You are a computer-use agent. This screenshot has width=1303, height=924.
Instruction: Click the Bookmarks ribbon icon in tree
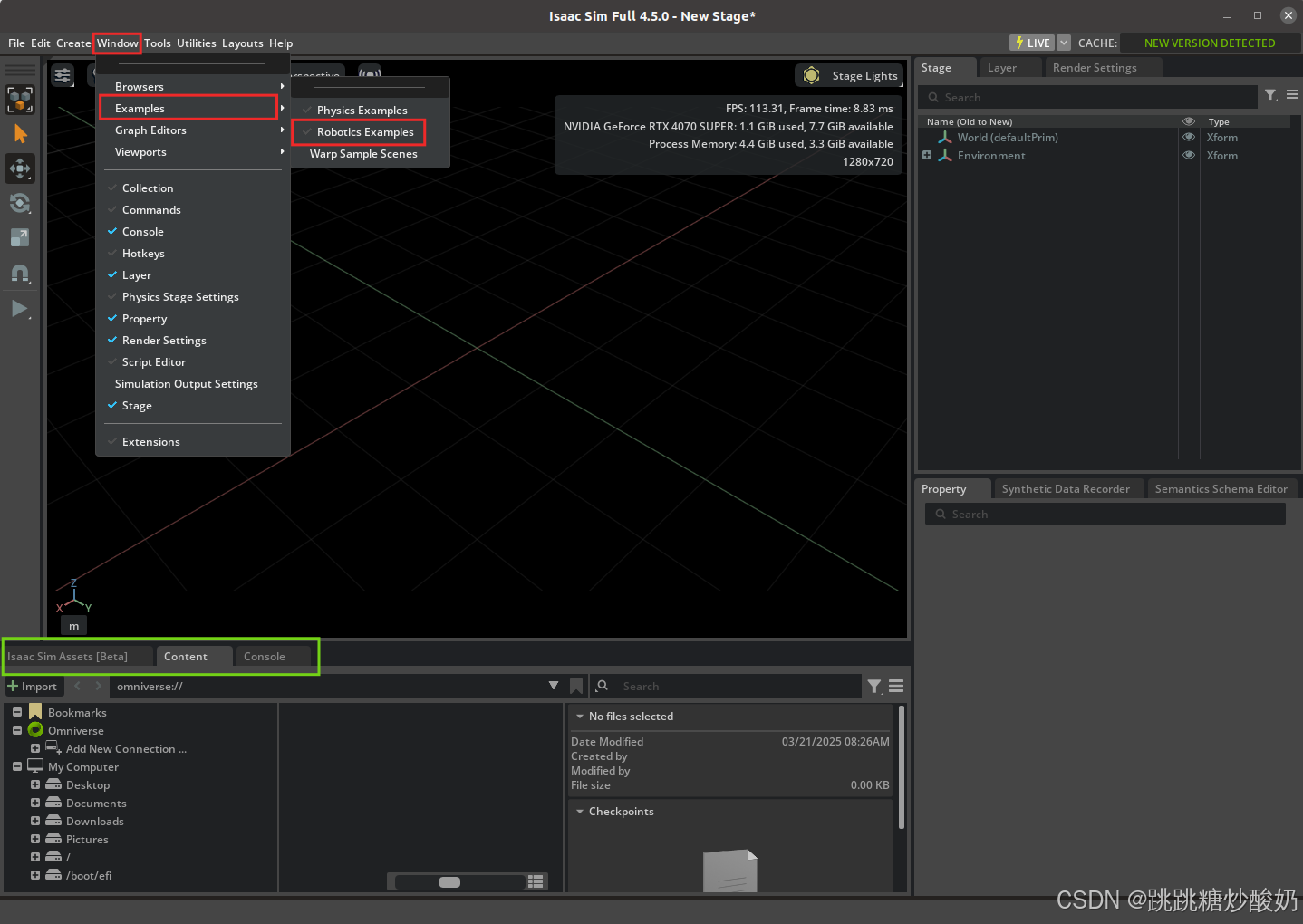35,712
